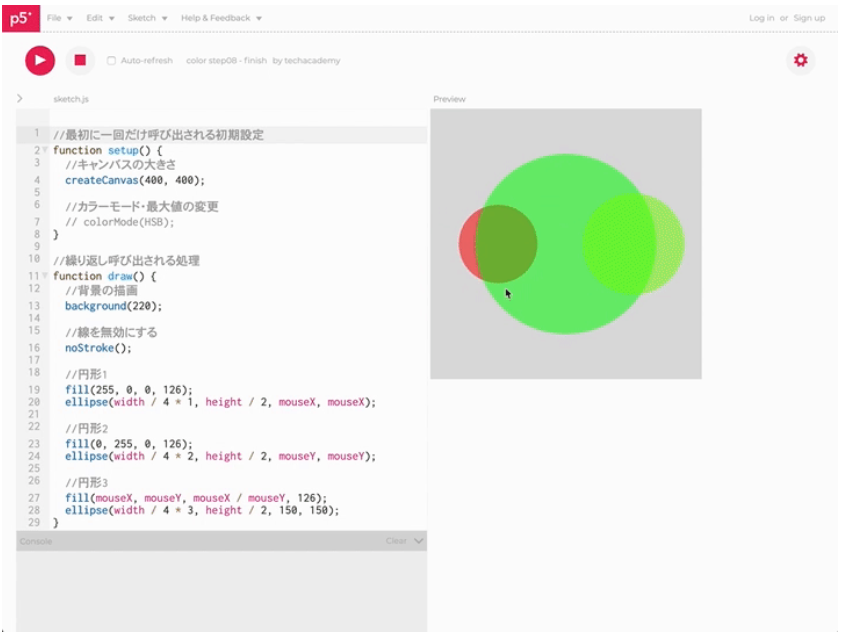Open the Sketch dropdown menu

[x=147, y=18]
